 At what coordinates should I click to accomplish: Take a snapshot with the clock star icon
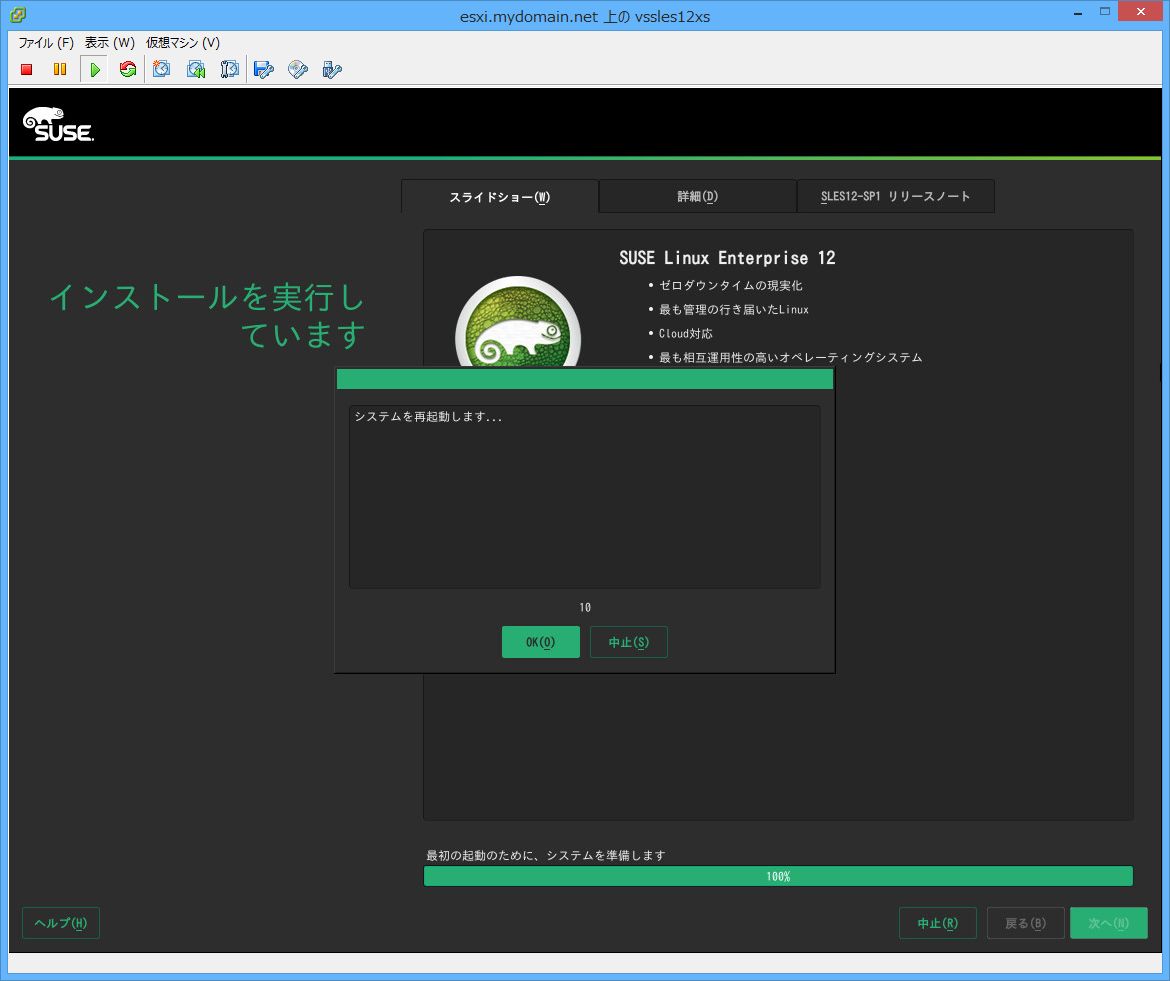pyautogui.click(x=161, y=69)
